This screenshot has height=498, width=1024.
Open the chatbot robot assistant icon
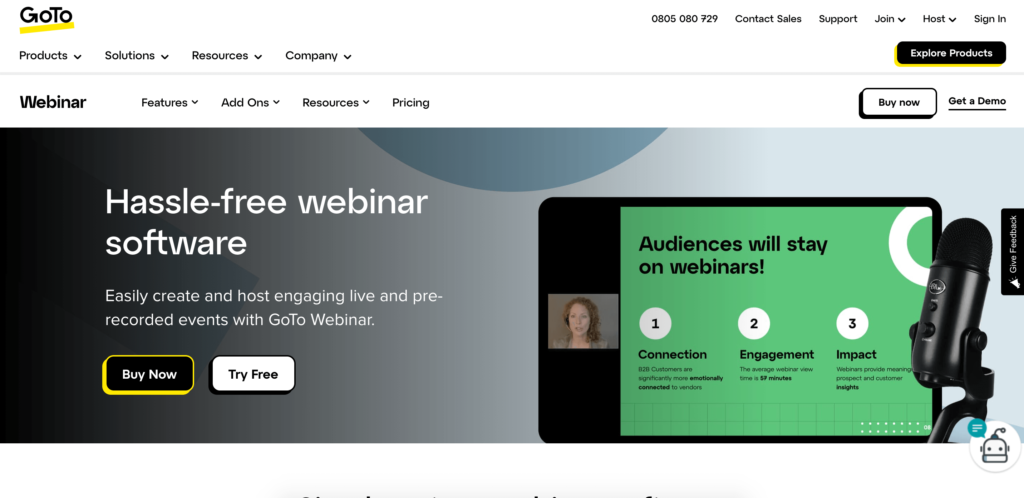coord(995,446)
